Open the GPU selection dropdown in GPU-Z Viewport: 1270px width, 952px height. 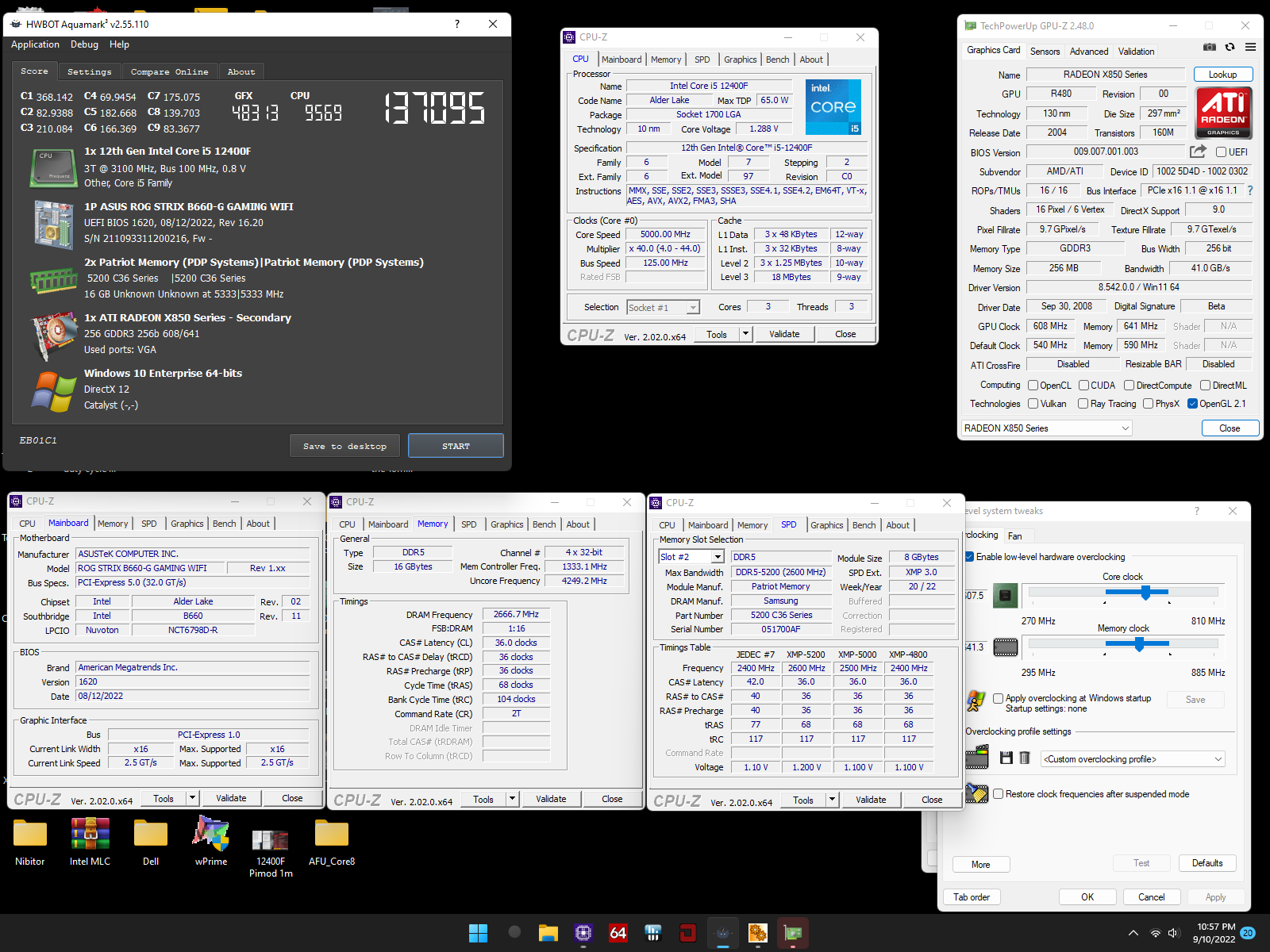1046,428
